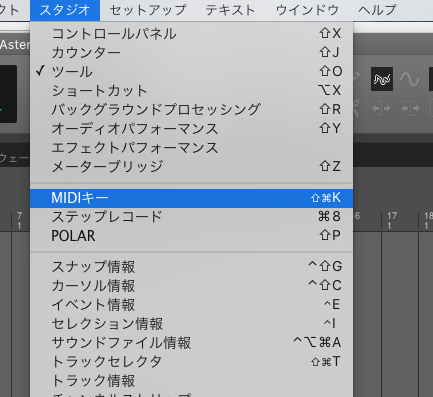
Task: Open the セットアップ menu
Action: (x=148, y=10)
